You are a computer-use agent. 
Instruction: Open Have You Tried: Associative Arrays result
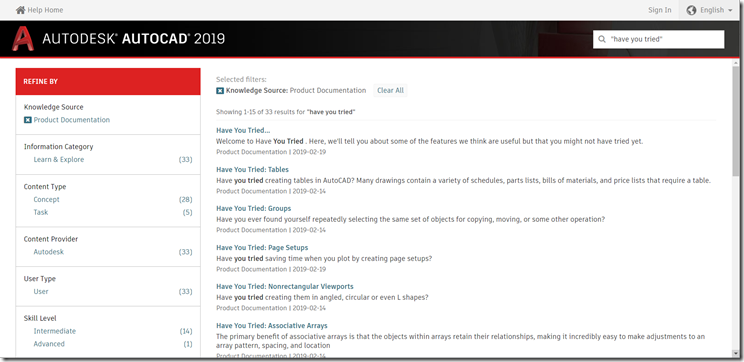tap(272, 326)
